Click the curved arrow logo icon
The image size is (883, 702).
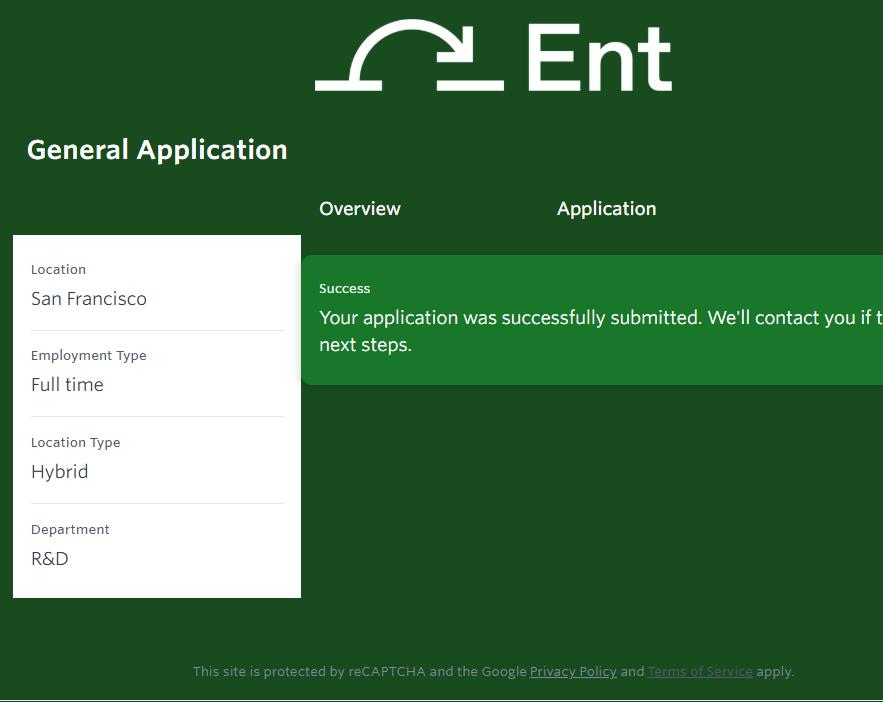[x=409, y=56]
